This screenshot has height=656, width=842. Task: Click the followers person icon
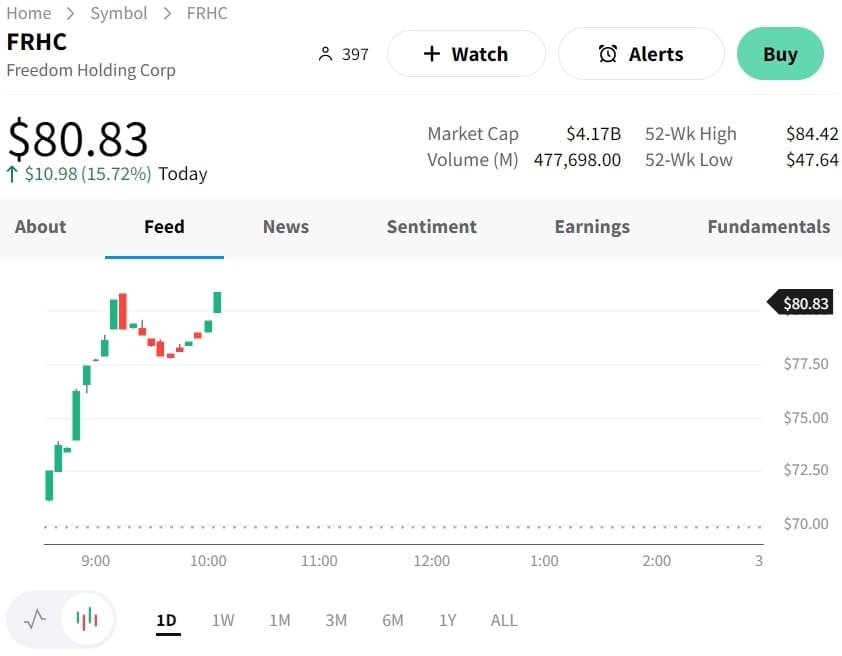[x=324, y=54]
